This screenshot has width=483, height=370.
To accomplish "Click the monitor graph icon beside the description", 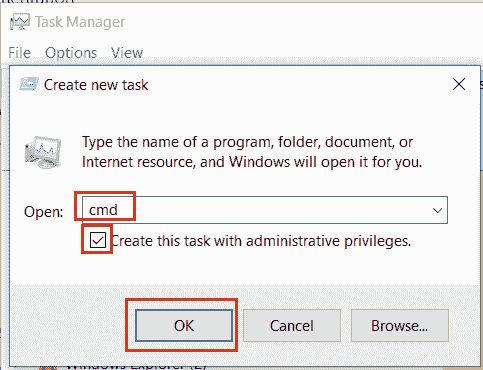I will tap(43, 152).
